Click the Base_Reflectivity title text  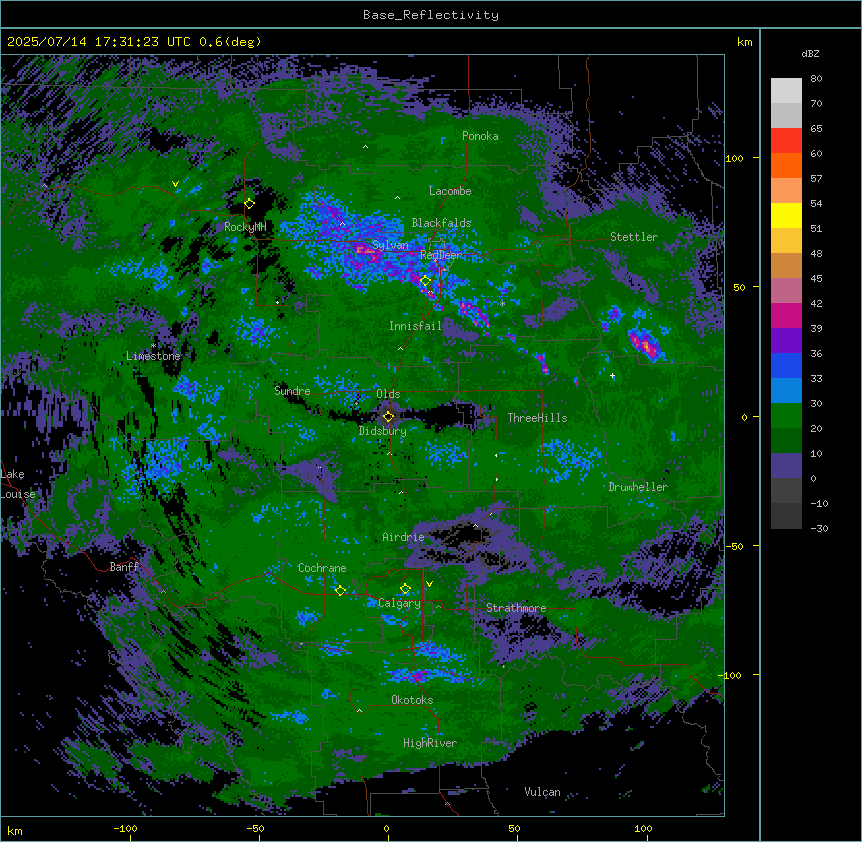(431, 15)
